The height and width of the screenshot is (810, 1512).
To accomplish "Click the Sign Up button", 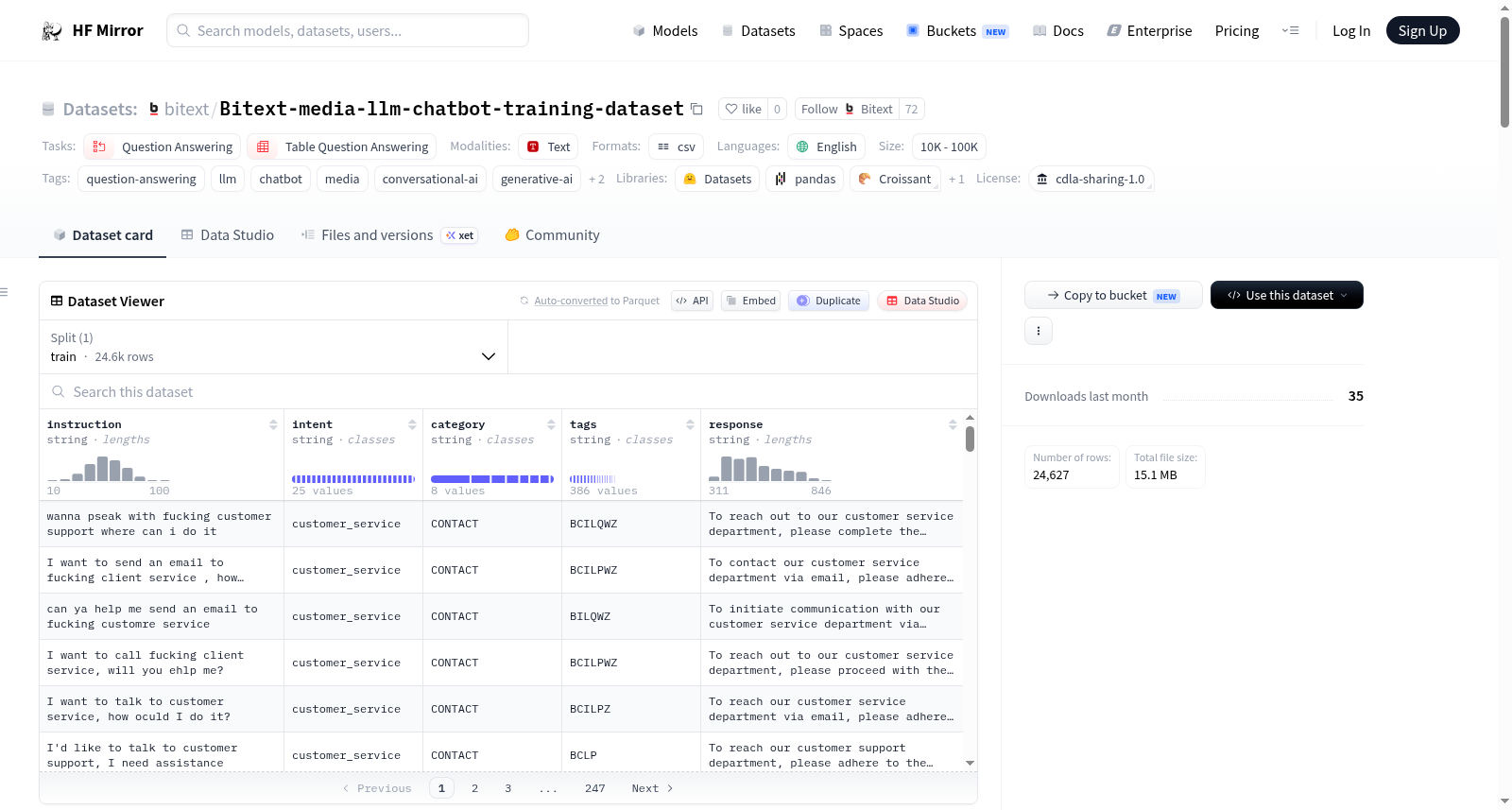I will 1422,30.
